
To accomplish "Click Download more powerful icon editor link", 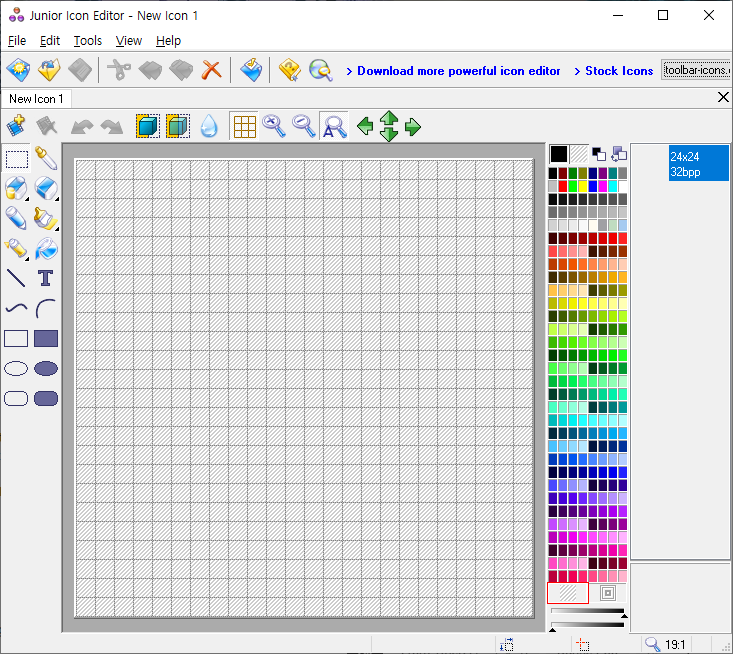I will click(x=452, y=71).
